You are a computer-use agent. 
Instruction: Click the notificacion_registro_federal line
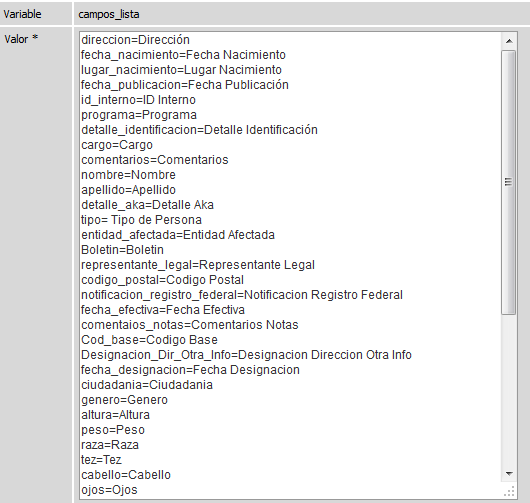pyautogui.click(x=242, y=295)
